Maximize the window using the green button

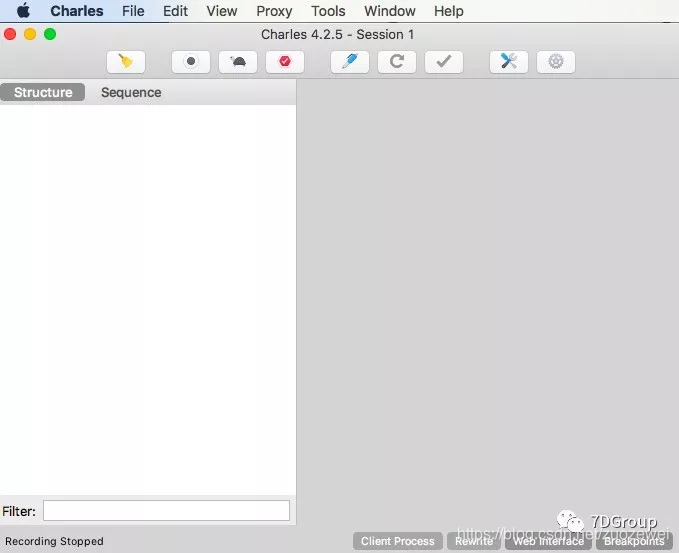click(50, 34)
